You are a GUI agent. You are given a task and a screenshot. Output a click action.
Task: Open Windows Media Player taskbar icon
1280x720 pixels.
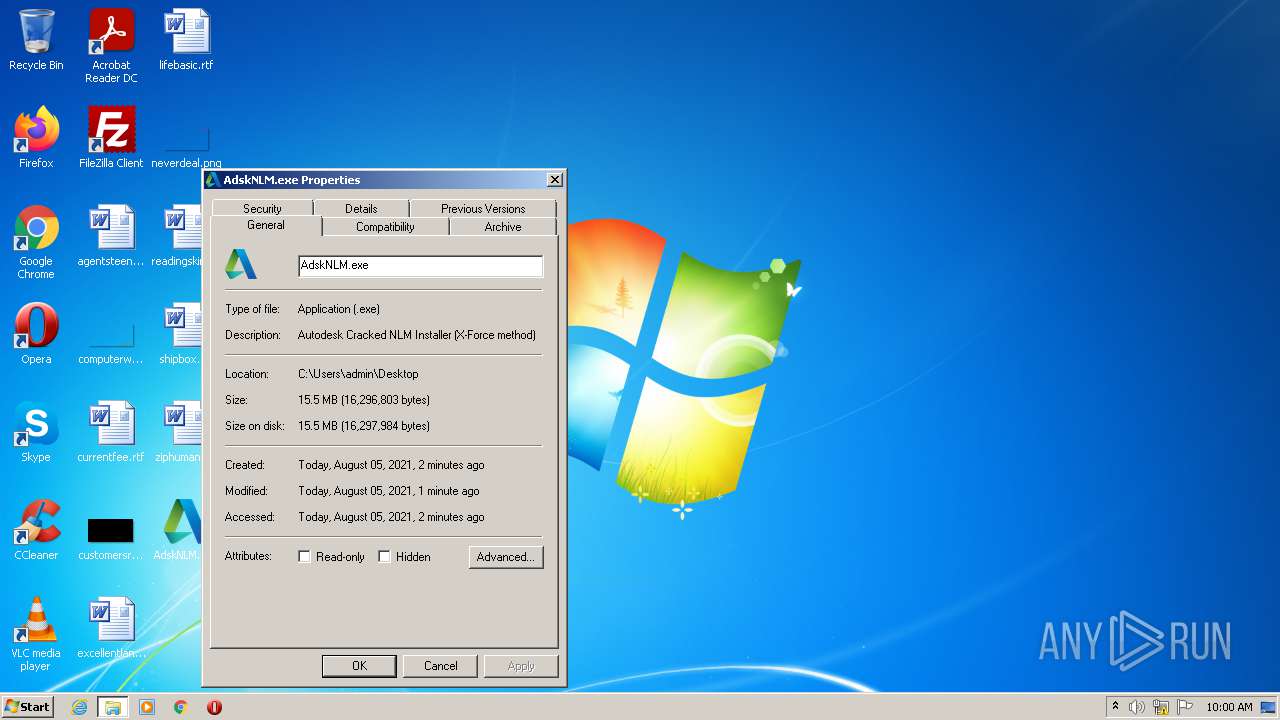click(x=147, y=707)
